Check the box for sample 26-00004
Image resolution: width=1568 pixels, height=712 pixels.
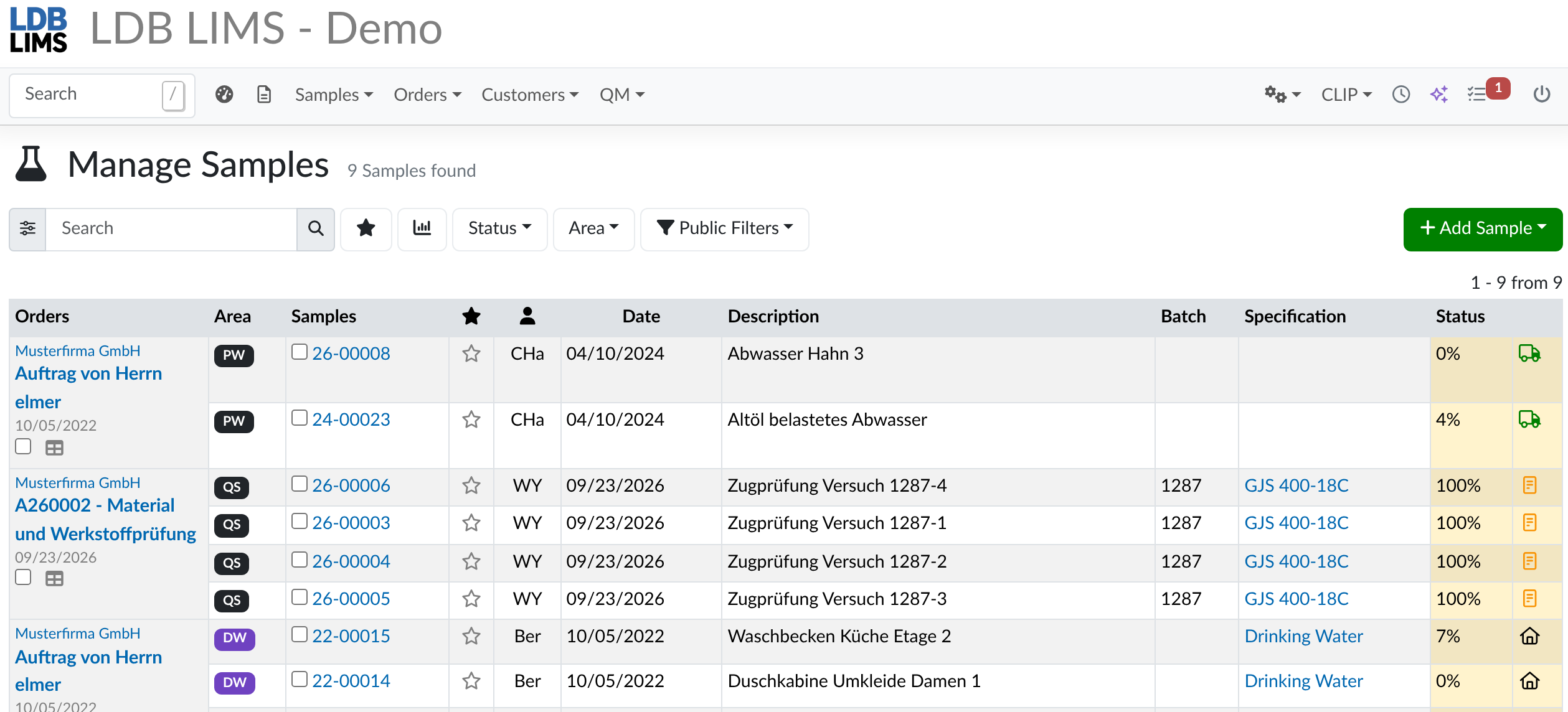click(300, 560)
